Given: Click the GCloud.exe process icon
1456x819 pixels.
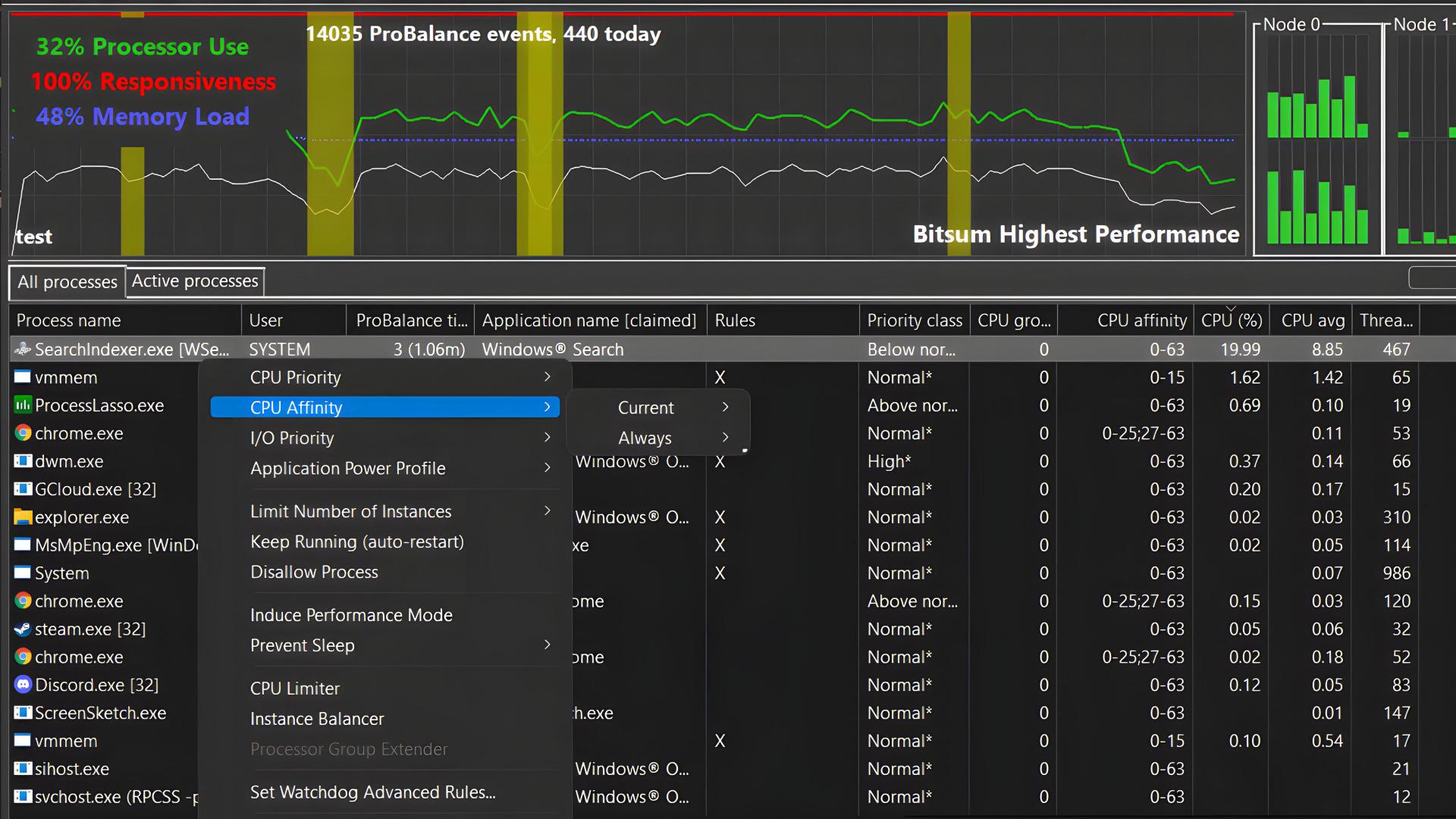Looking at the screenshot, I should click(23, 489).
